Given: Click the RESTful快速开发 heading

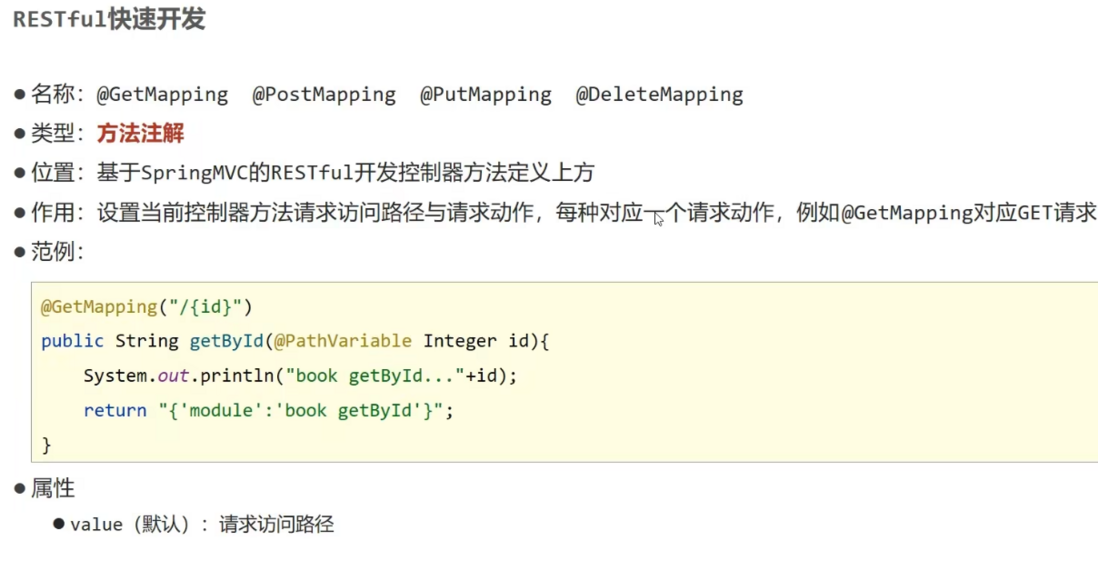Looking at the screenshot, I should point(109,19).
